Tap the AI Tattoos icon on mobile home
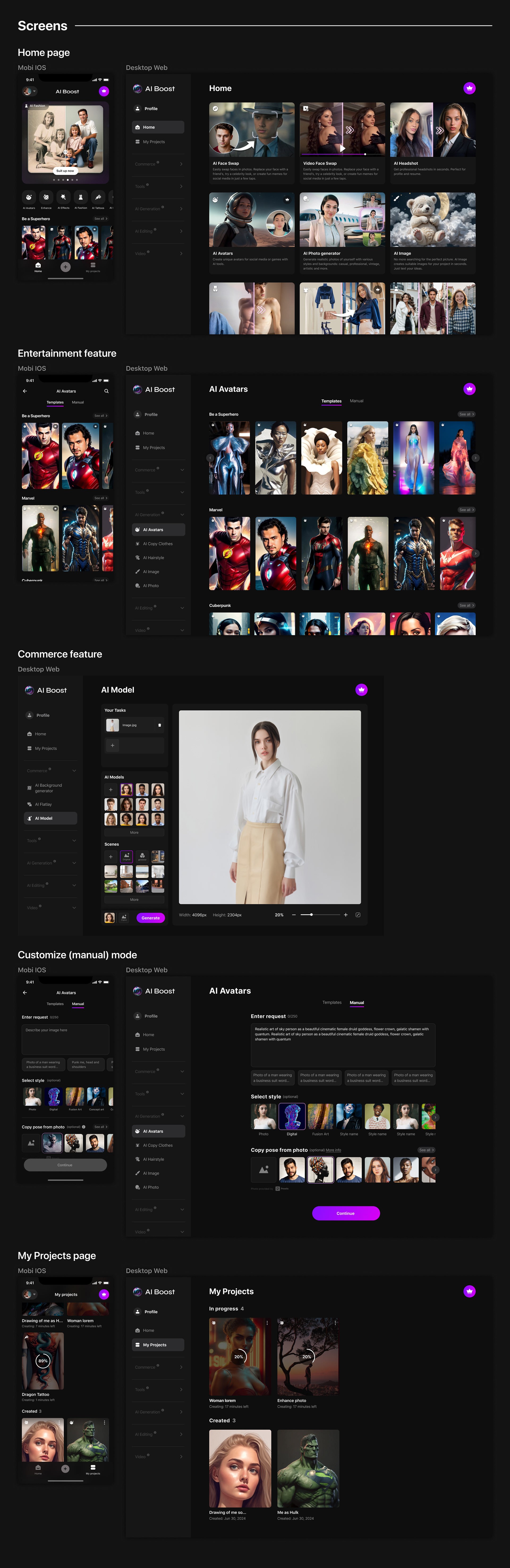510x1568 pixels. tap(97, 197)
